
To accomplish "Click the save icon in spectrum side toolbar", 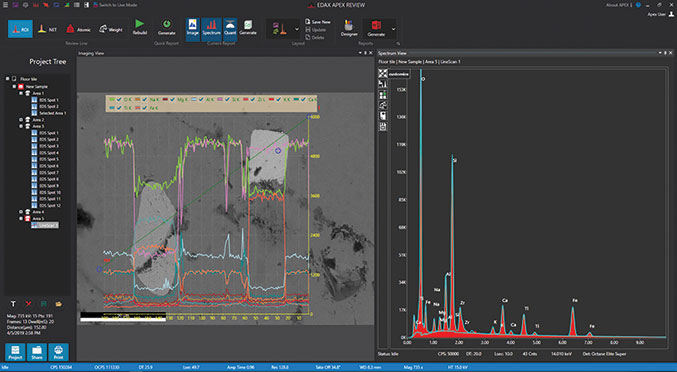I will pyautogui.click(x=383, y=126).
